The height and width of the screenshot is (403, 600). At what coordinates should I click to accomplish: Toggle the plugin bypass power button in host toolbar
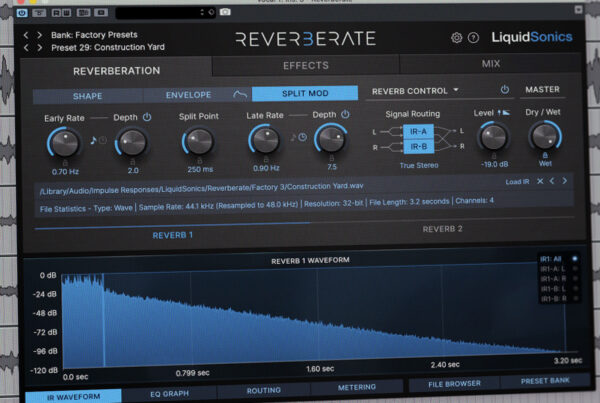[x=22, y=13]
